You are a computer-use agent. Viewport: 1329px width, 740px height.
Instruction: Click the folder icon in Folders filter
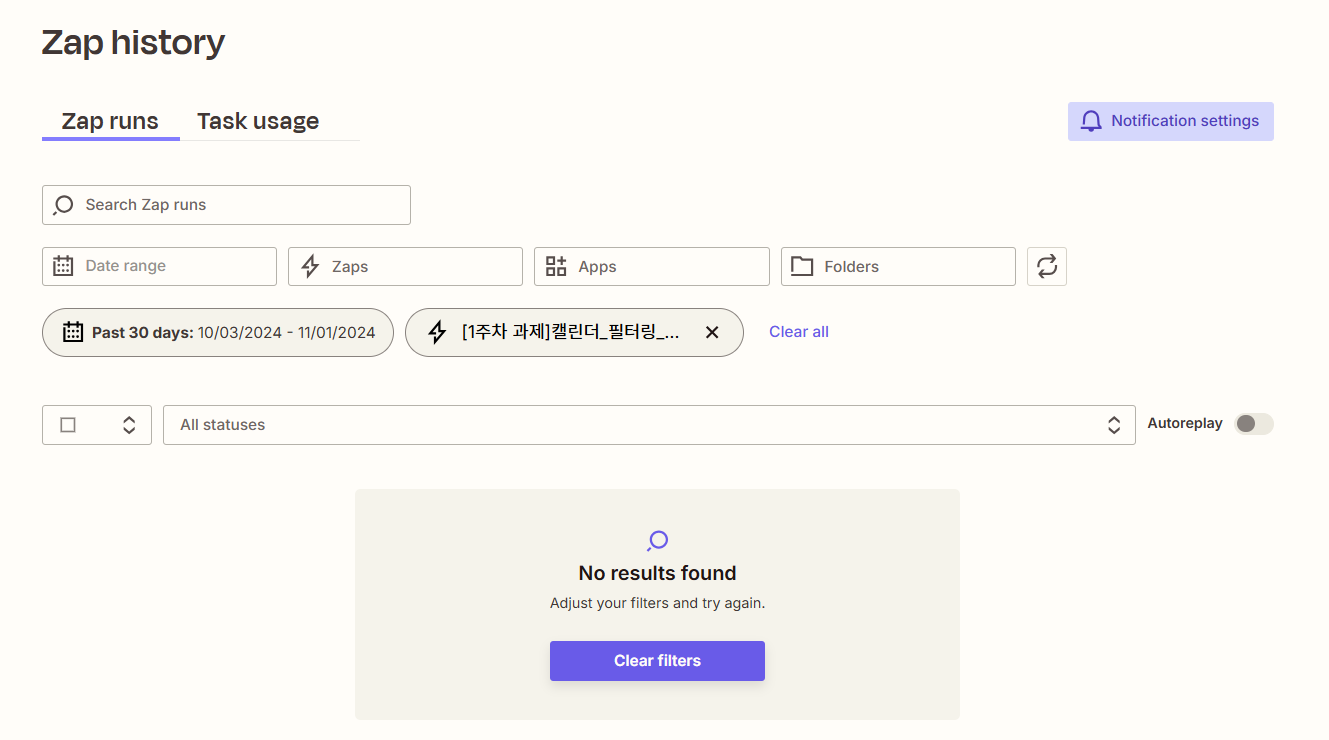point(802,266)
